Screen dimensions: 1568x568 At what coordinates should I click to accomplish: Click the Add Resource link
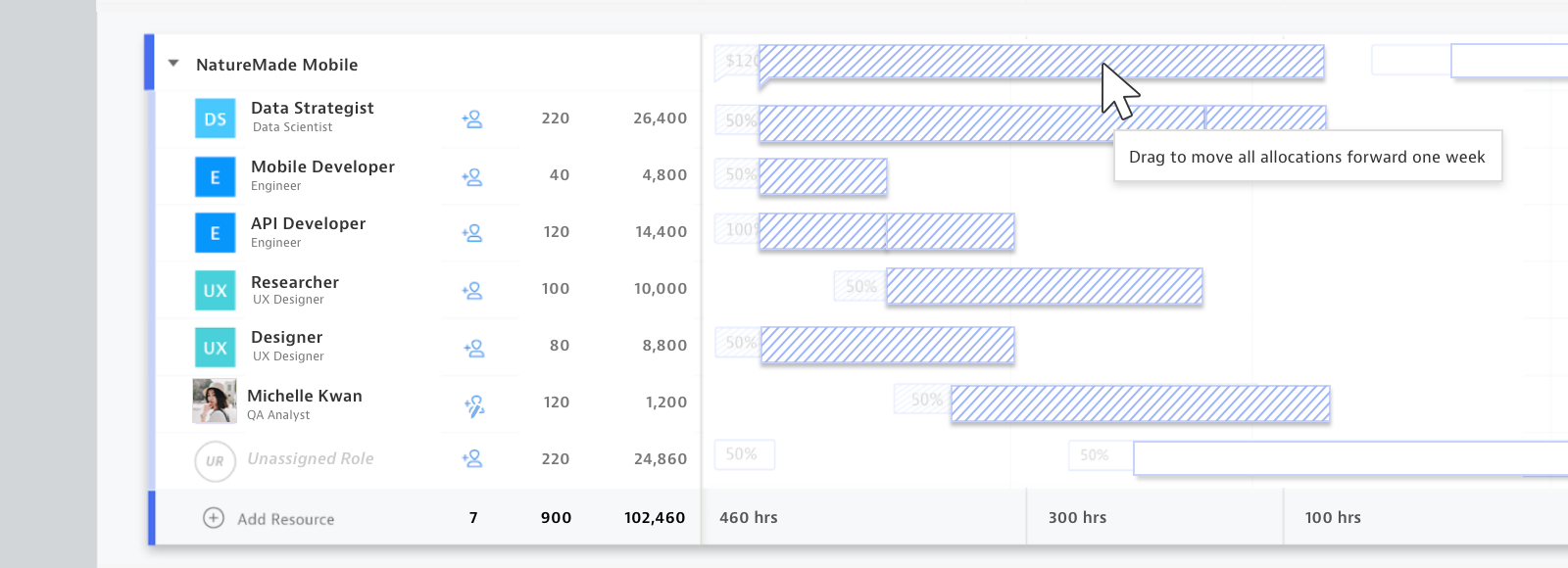click(285, 519)
